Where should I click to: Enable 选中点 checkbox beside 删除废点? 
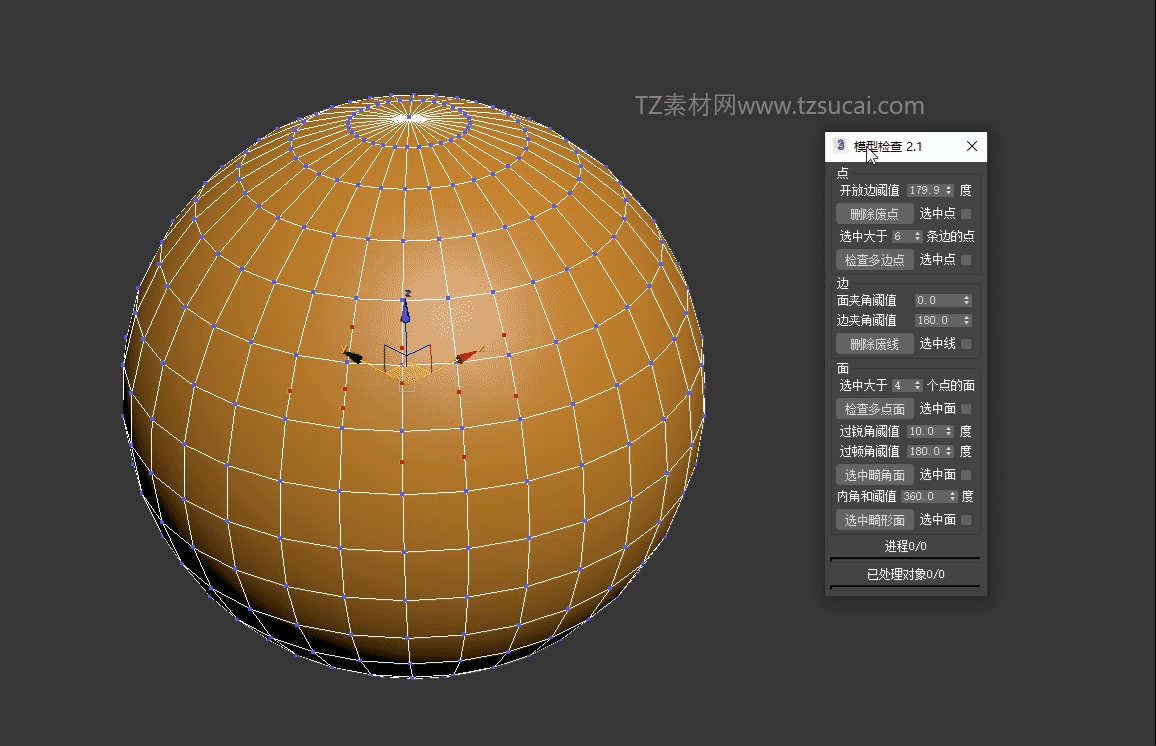click(966, 214)
